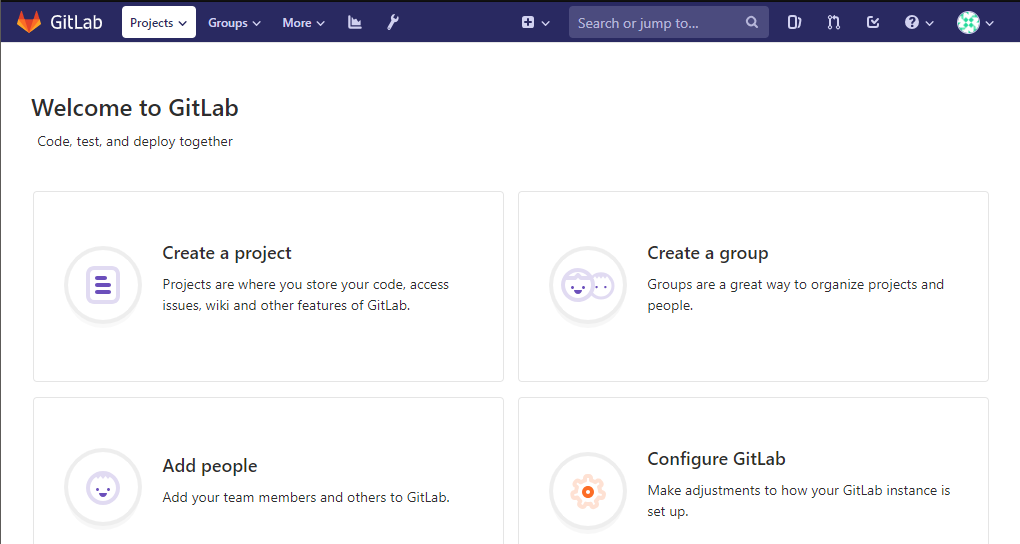Focus the Search or jump to field
The image size is (1020, 544).
[x=655, y=23]
